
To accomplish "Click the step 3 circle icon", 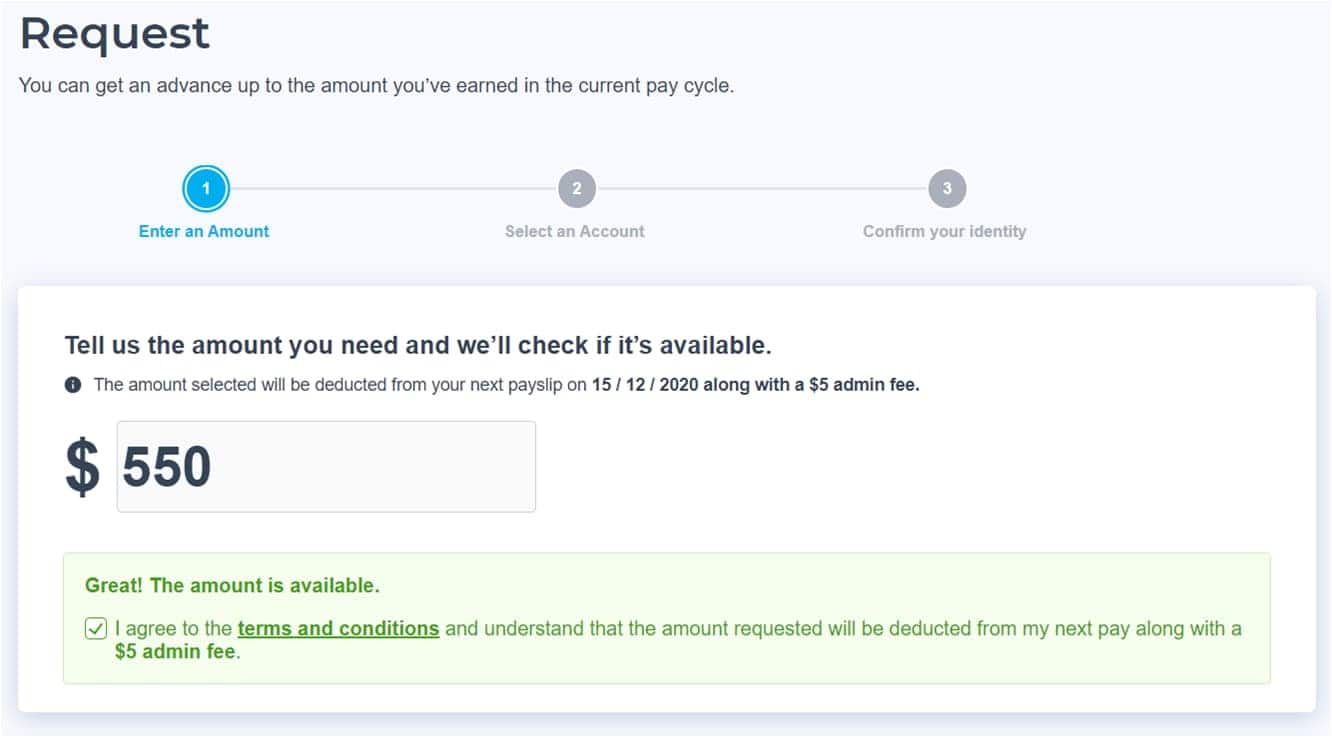I will [946, 188].
